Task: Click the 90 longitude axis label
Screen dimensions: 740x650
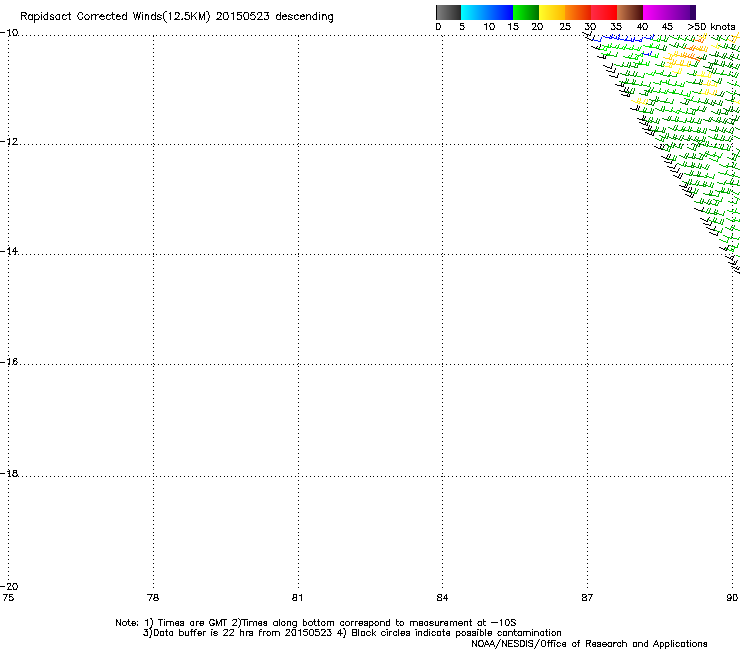Action: (732, 598)
